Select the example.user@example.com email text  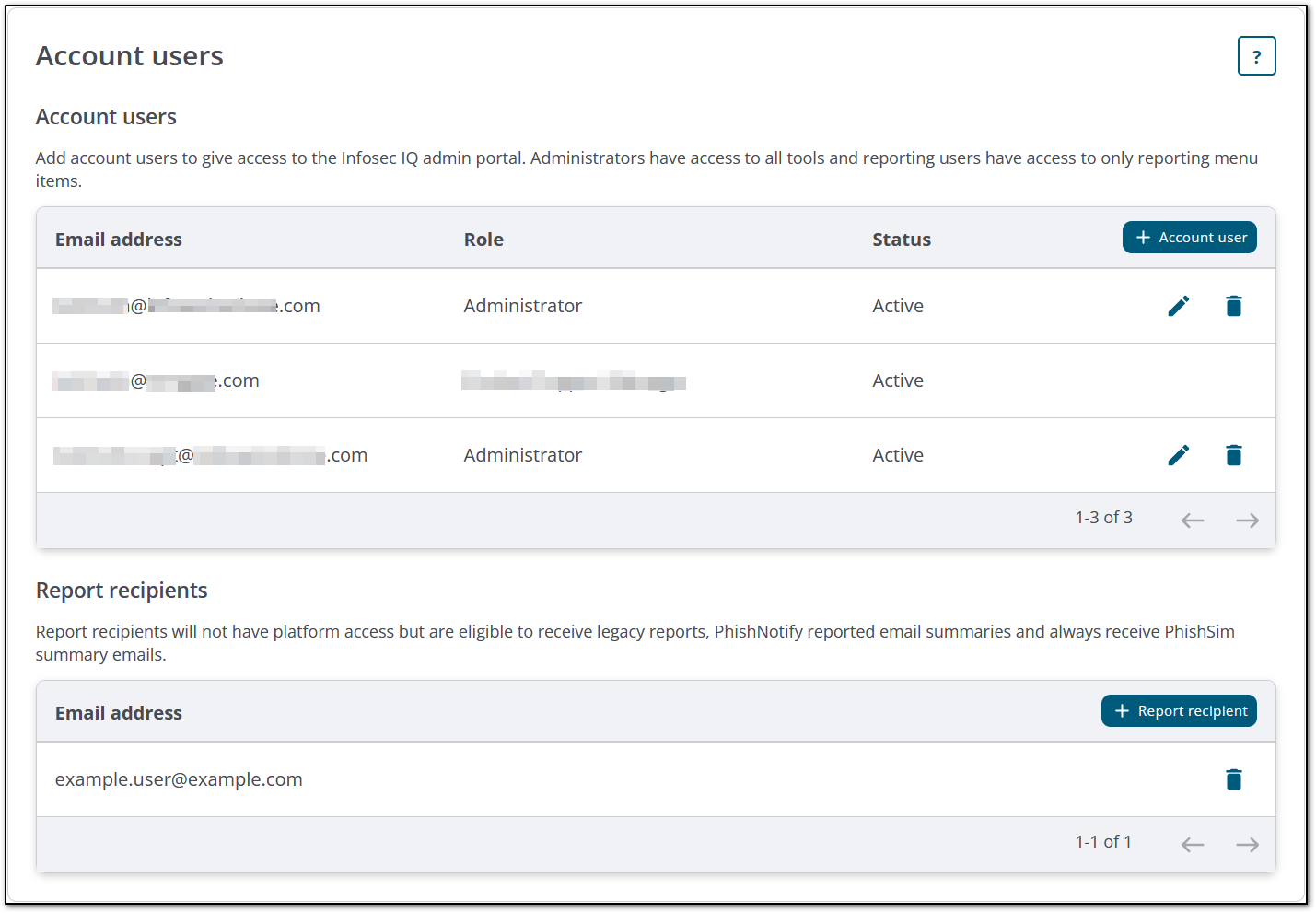pos(178,778)
